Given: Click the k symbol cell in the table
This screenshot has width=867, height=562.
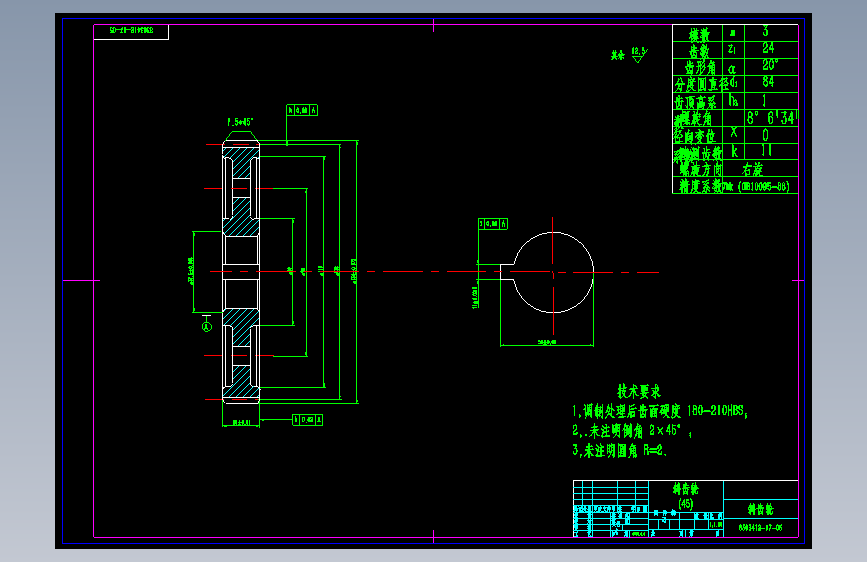Looking at the screenshot, I should click(734, 151).
